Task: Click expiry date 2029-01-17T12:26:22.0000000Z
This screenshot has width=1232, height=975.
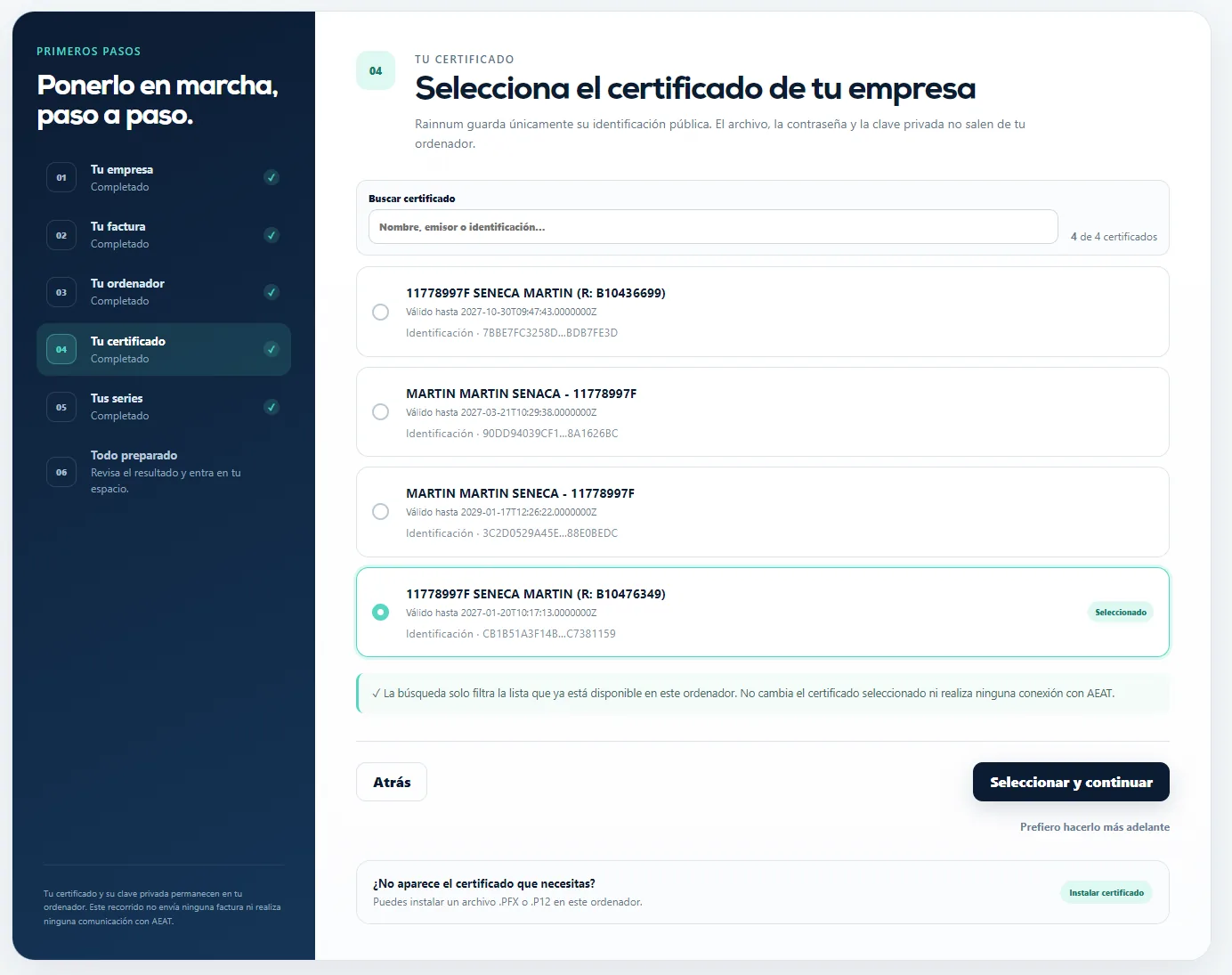Action: pyautogui.click(x=529, y=513)
